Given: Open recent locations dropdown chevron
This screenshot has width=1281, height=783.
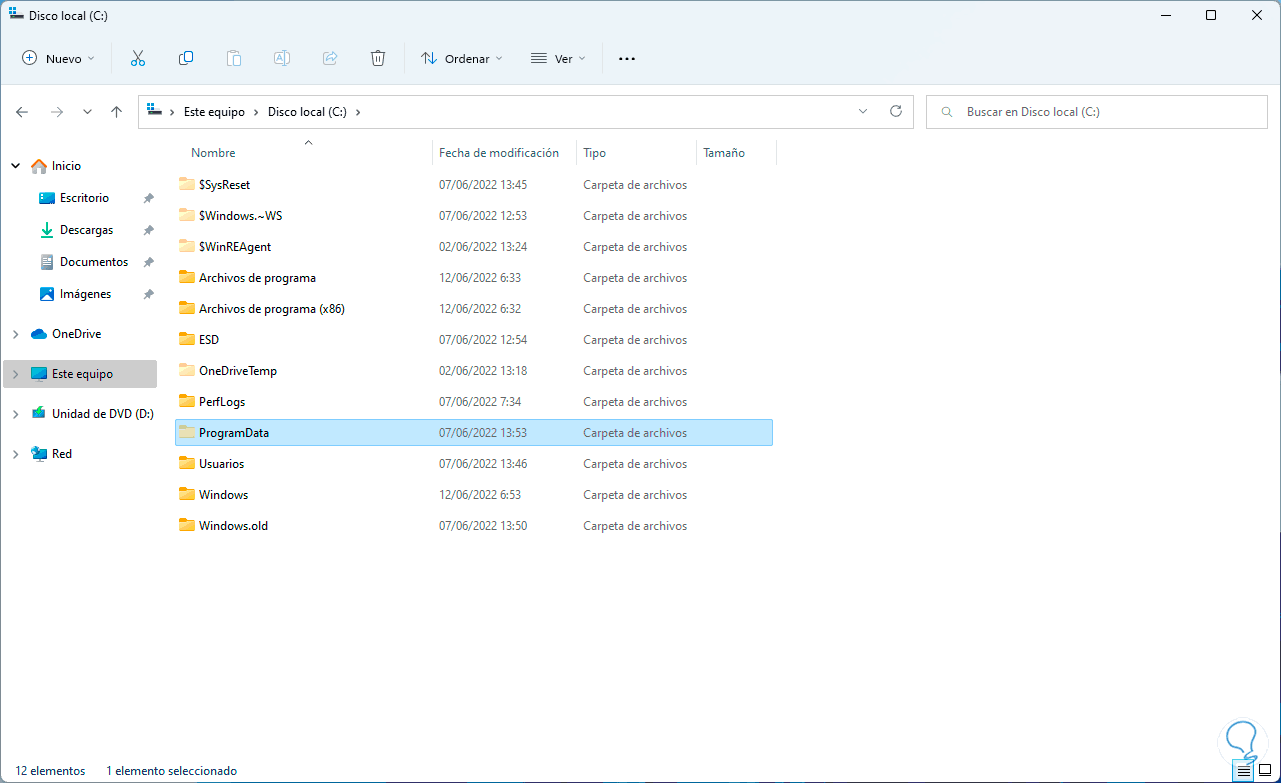Looking at the screenshot, I should (87, 112).
